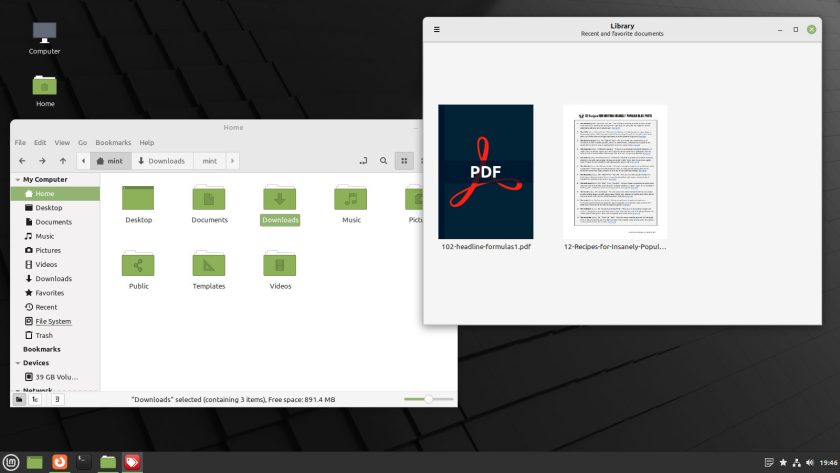Show places sidebar using the status bar folder button

(19, 400)
